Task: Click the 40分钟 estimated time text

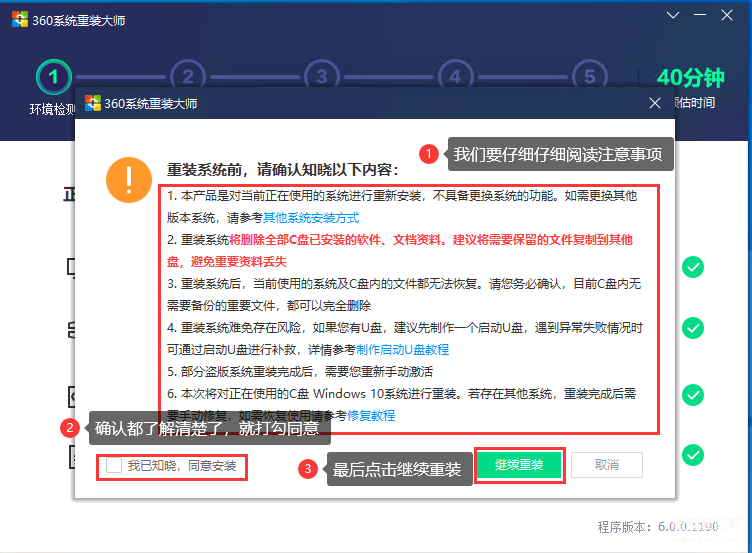Action: click(691, 78)
